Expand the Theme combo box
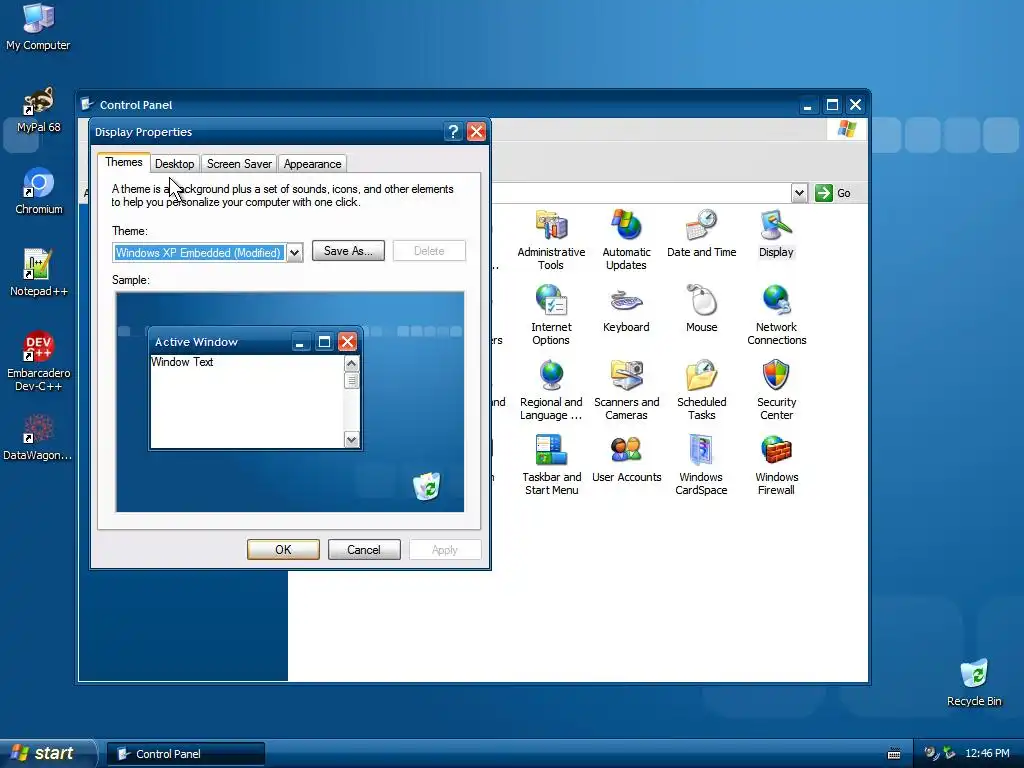1024x768 pixels. click(295, 253)
